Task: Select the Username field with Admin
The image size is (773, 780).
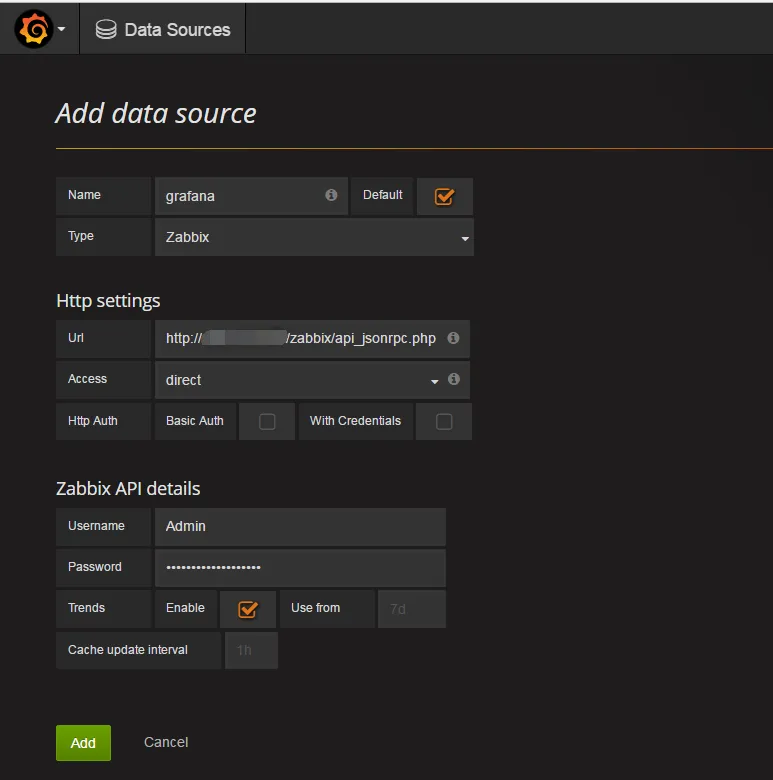Action: click(300, 526)
